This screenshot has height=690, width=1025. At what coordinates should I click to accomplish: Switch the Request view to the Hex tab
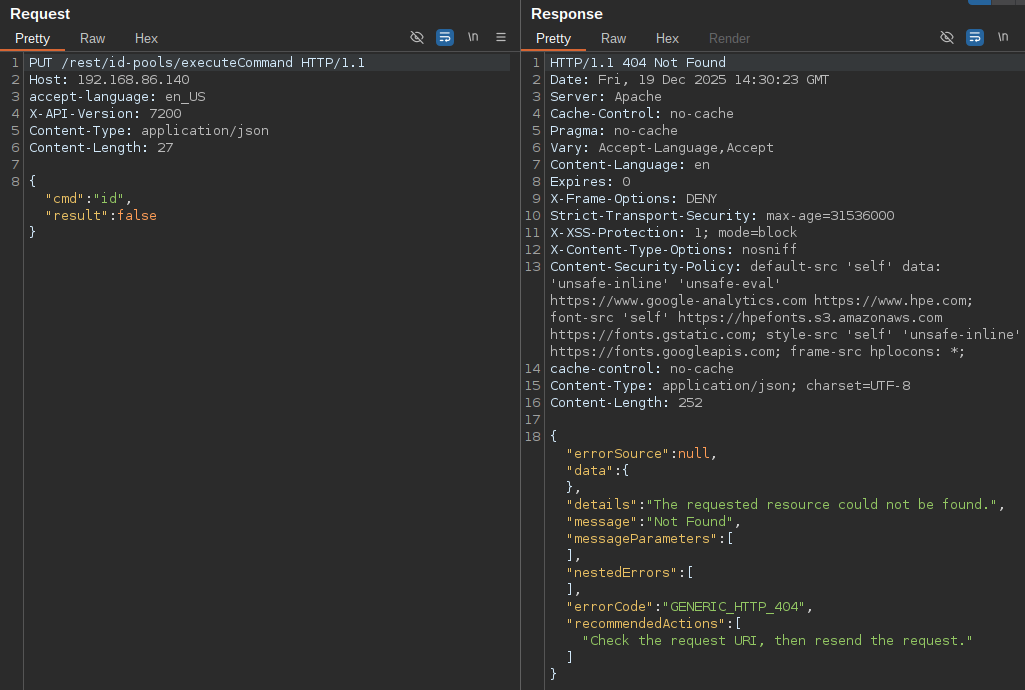[146, 39]
